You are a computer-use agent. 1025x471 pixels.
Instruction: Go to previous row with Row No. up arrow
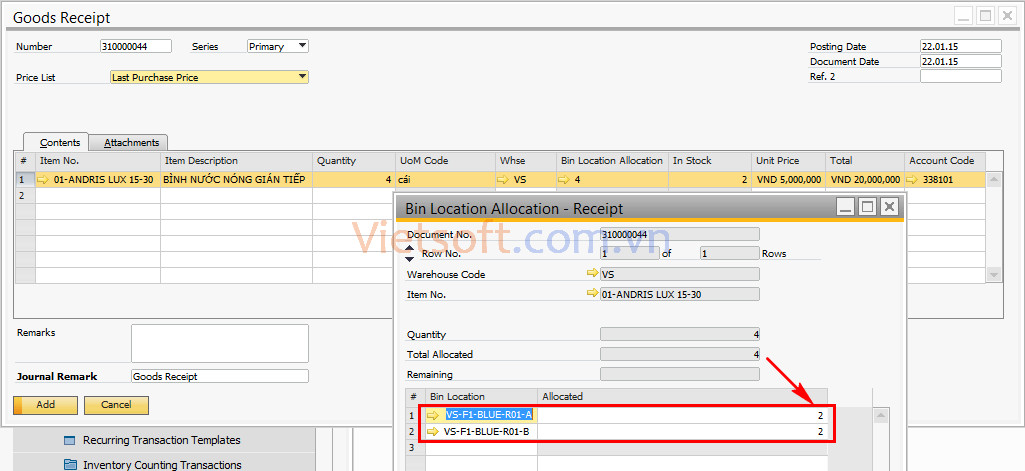pyautogui.click(x=409, y=248)
